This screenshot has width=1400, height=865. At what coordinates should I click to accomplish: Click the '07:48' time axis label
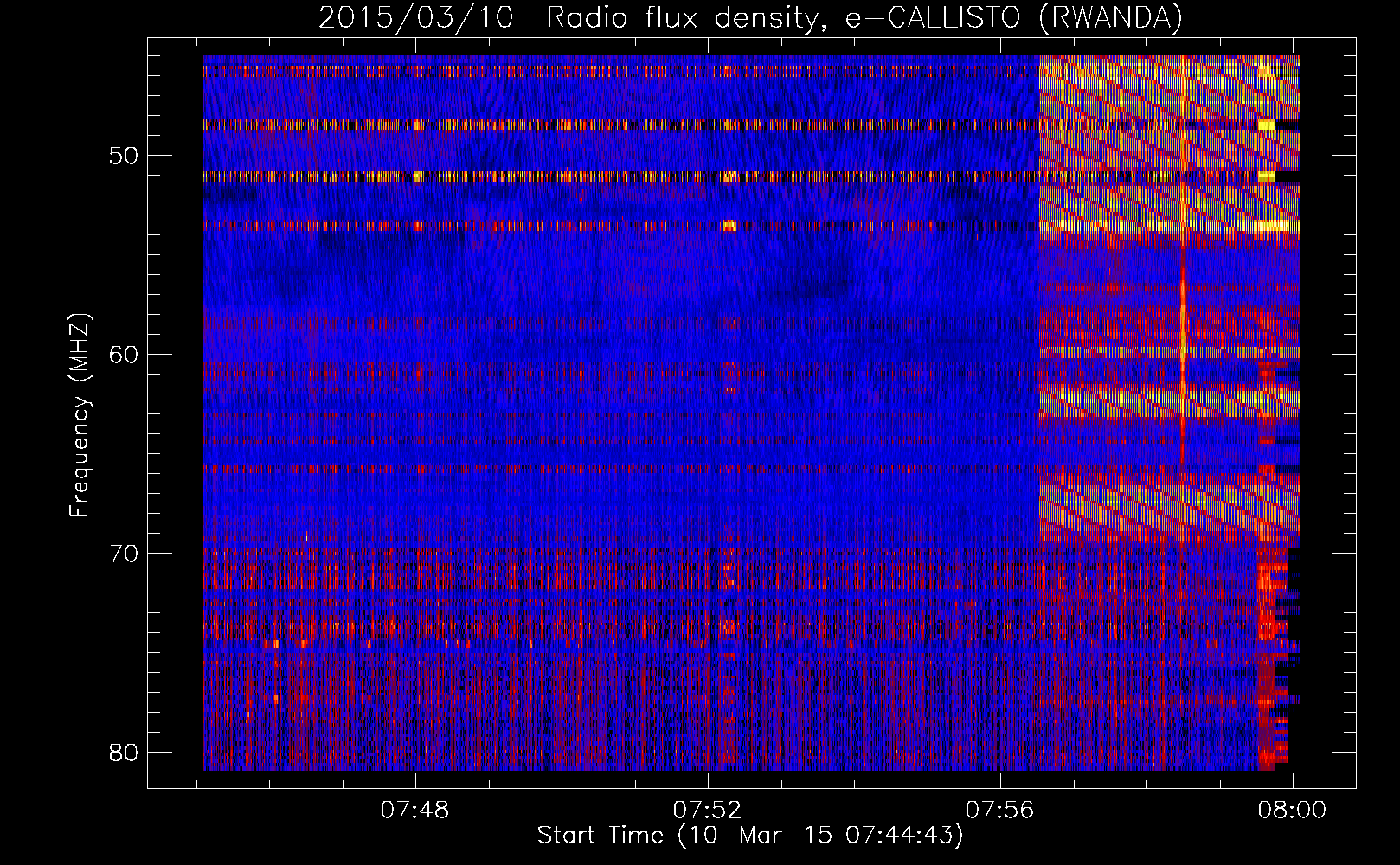point(415,810)
